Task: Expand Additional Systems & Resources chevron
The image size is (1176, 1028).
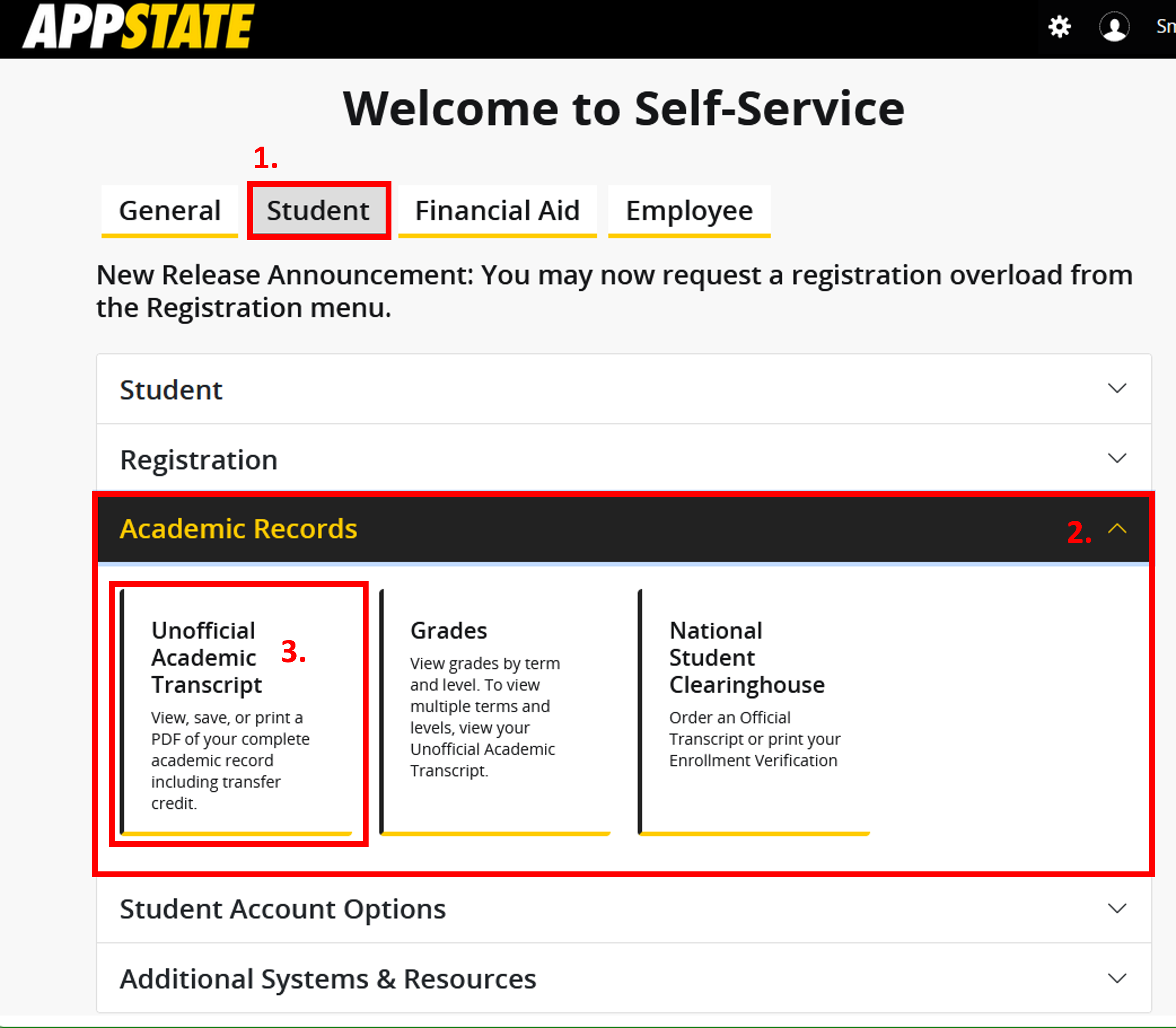Action: tap(1117, 979)
